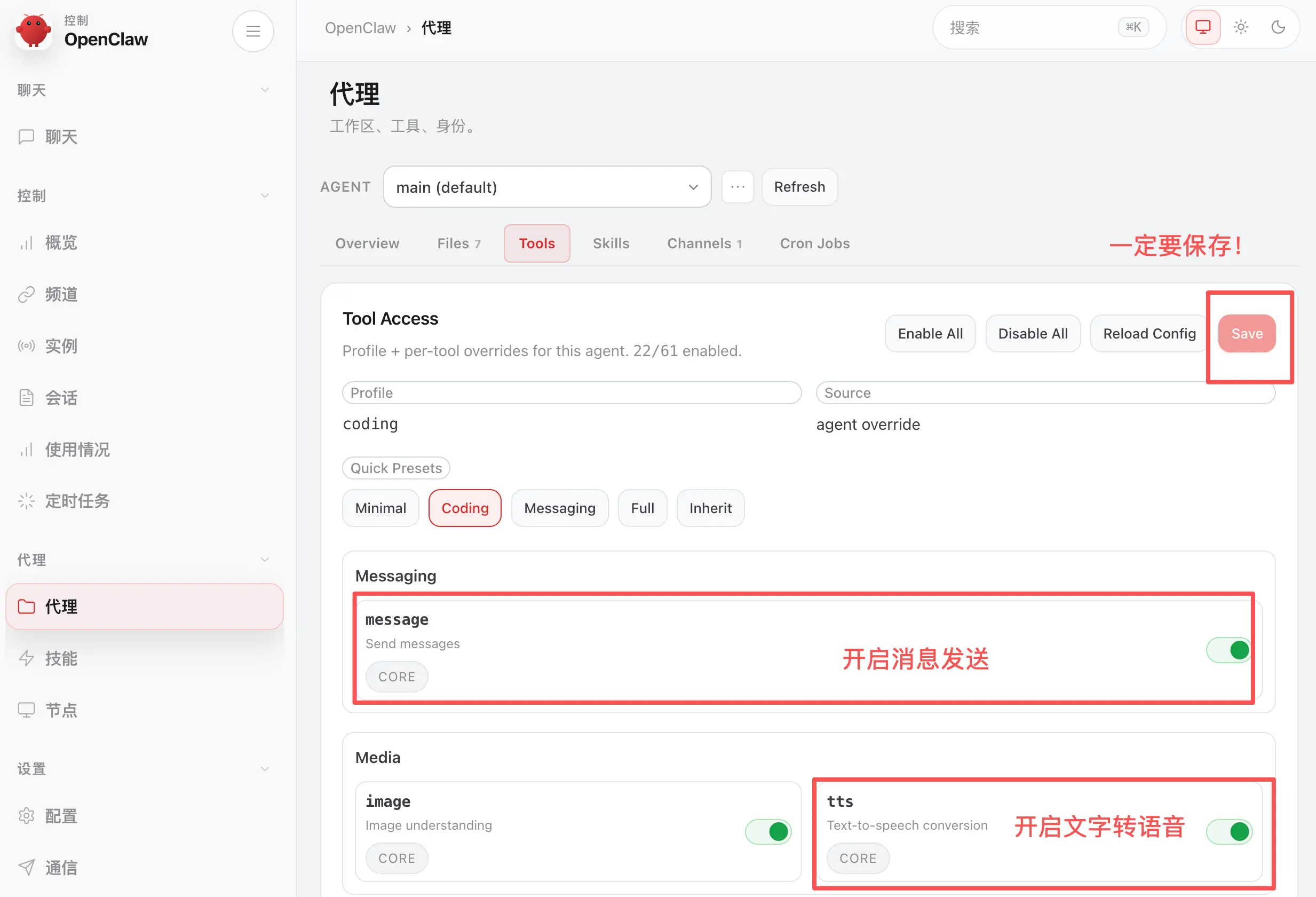Open 聊天 chat page in sidebar
This screenshot has width=1316, height=897.
pos(61,137)
